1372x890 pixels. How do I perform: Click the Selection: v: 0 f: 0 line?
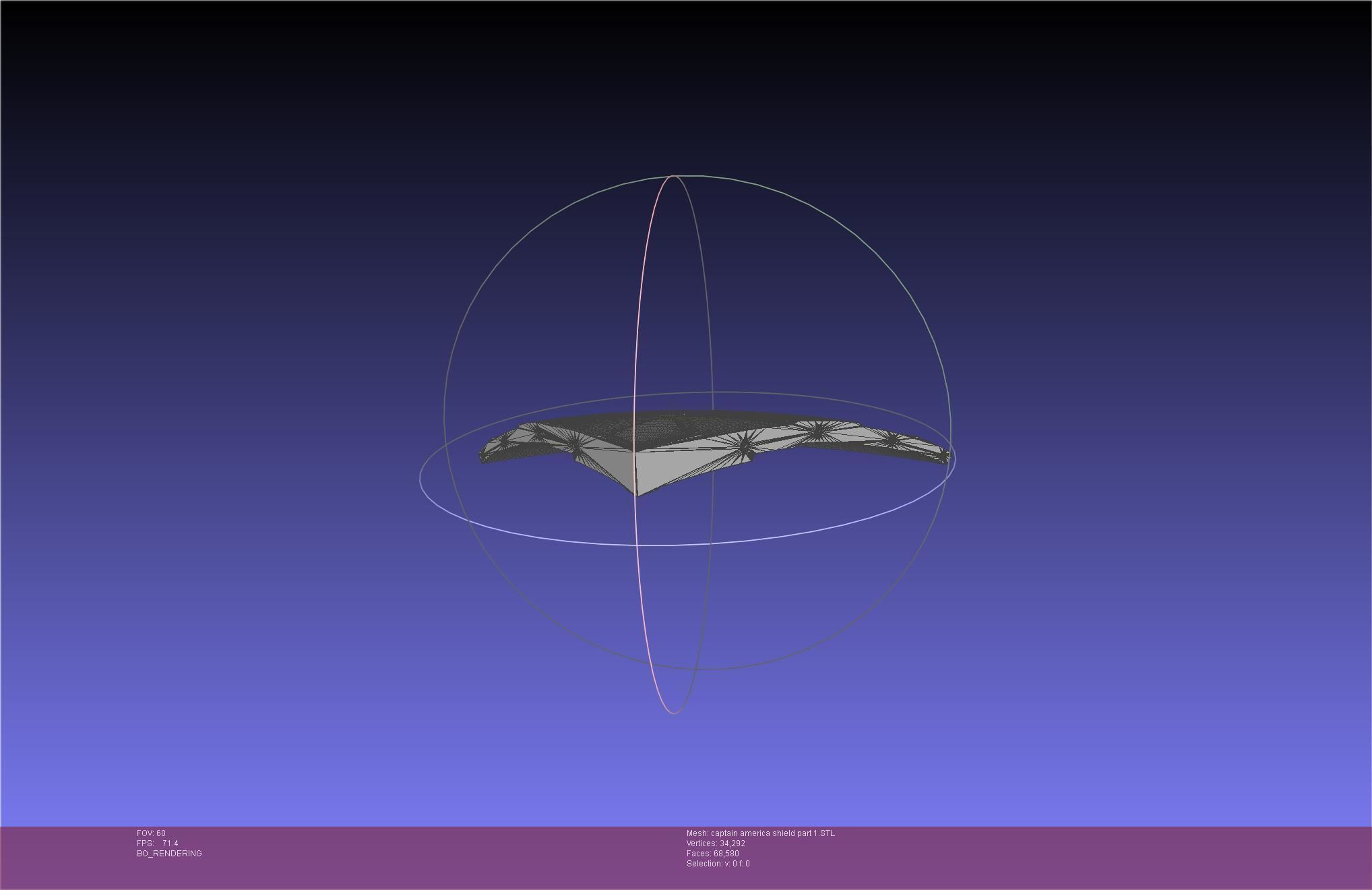(718, 864)
